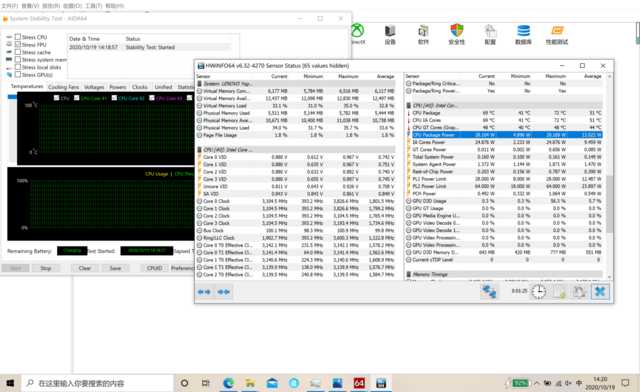Click the clock icon to reset sensor timer
This screenshot has height=392, width=640.
pos(539,292)
